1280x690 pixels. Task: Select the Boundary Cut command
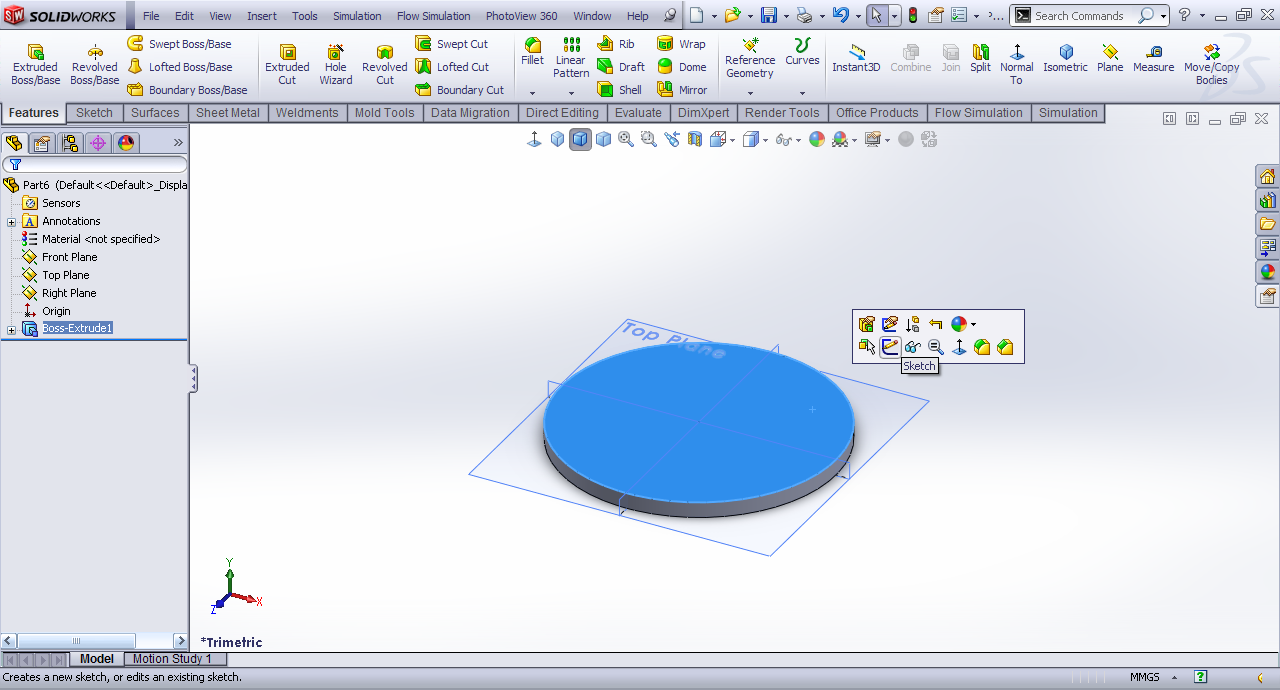click(x=460, y=90)
